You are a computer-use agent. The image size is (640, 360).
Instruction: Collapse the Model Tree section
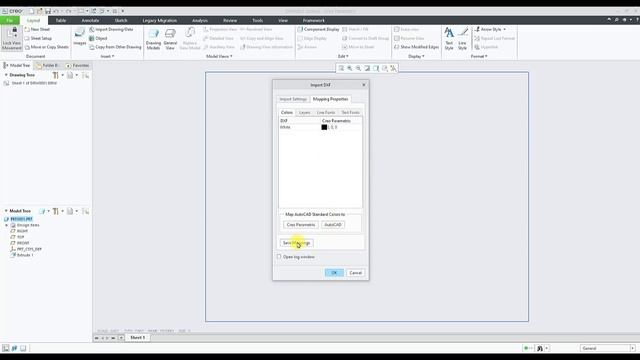click(6, 211)
